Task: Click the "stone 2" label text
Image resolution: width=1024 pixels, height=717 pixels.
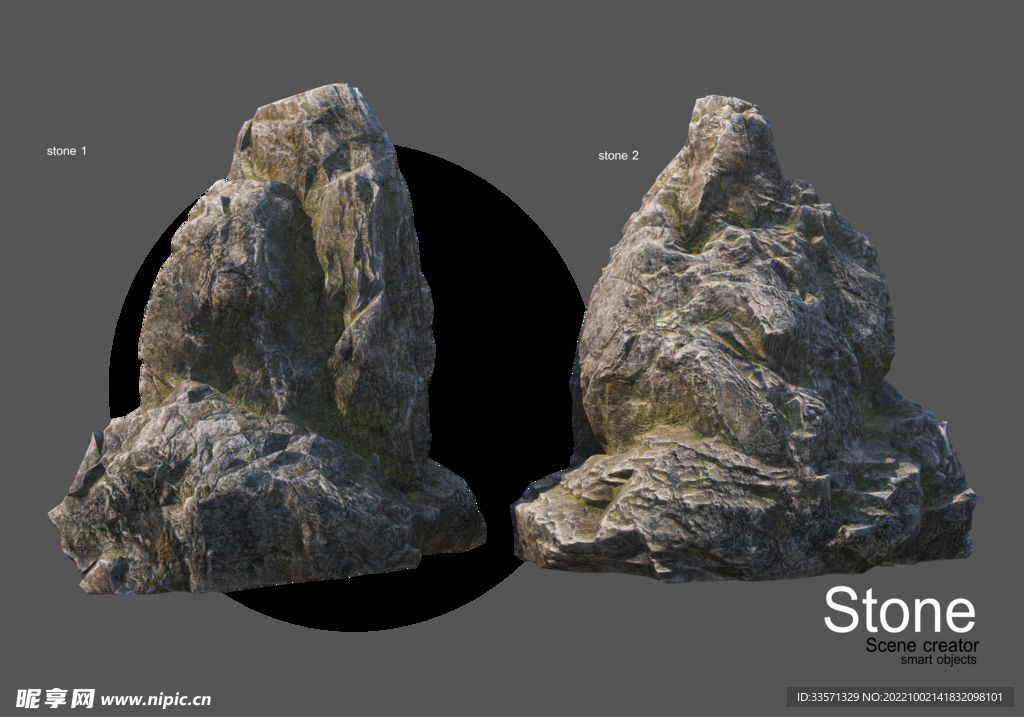Action: point(618,156)
